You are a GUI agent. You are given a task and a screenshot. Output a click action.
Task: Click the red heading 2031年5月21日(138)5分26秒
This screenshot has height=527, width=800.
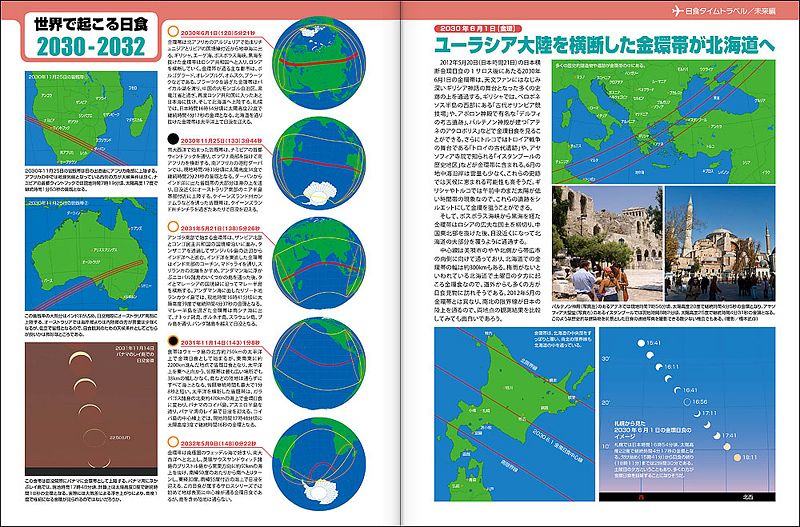(x=220, y=228)
